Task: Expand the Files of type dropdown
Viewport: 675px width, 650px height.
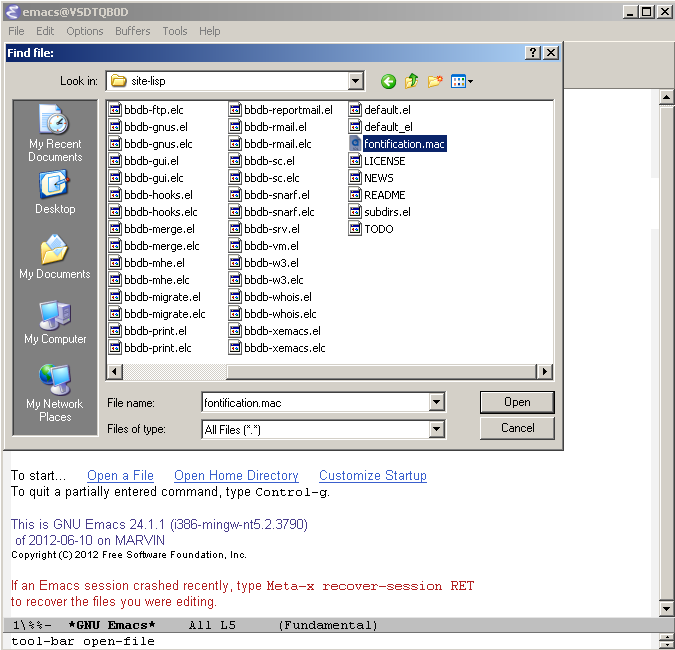Action: coord(436,429)
